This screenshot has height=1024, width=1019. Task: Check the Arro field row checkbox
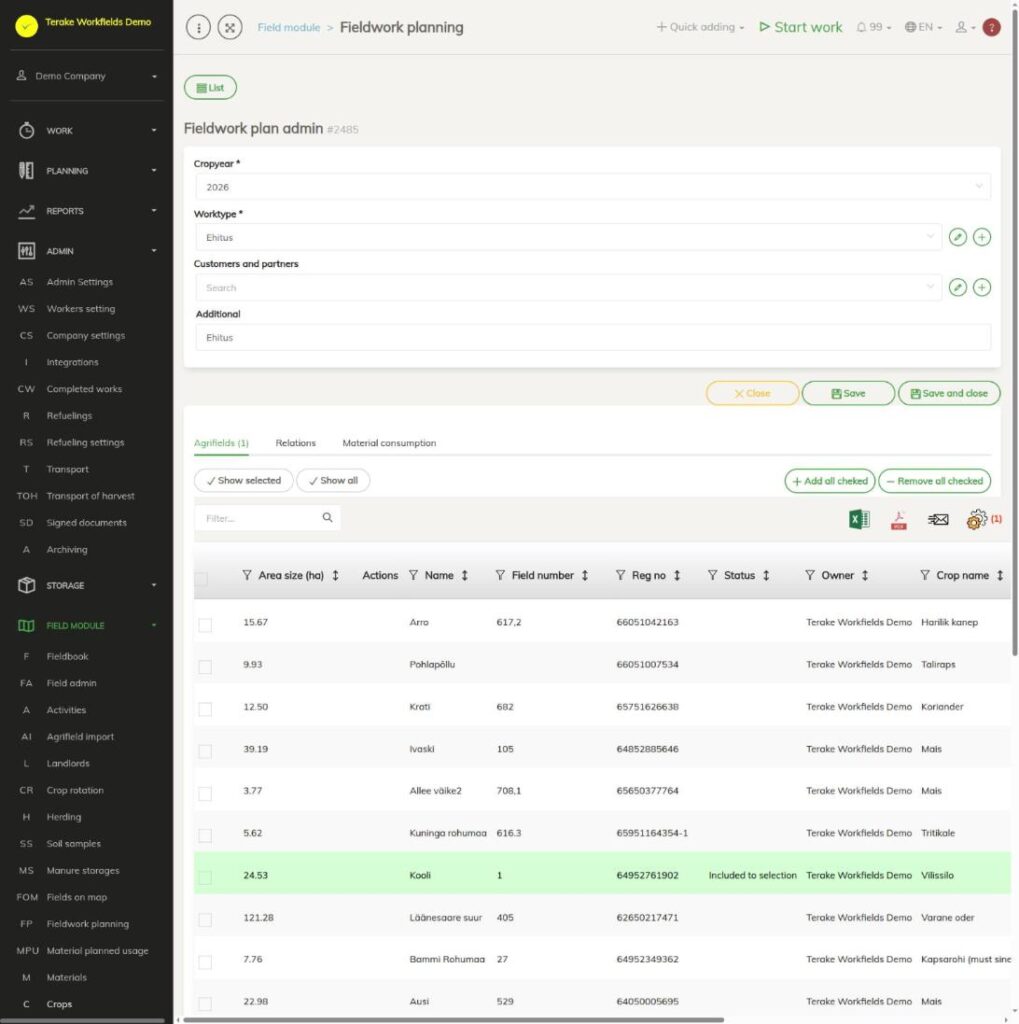coord(205,625)
